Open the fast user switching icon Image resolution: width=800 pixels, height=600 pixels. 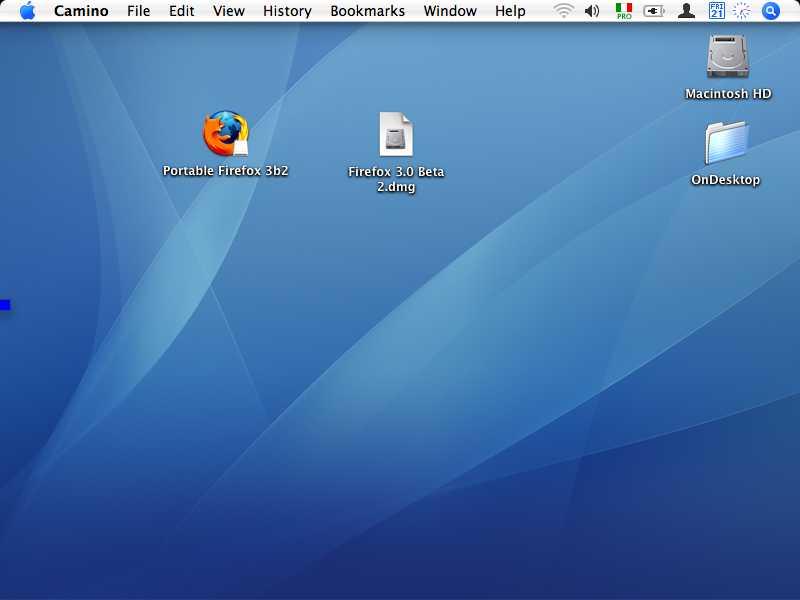685,11
